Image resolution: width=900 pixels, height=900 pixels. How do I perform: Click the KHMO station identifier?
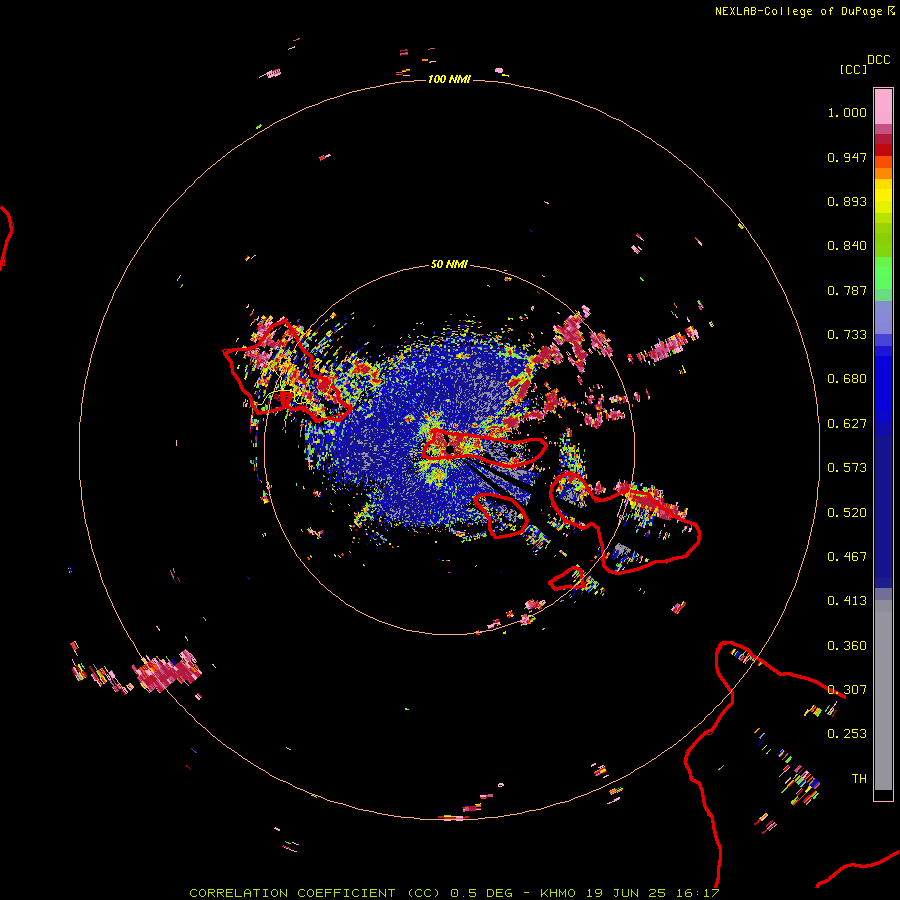[557, 893]
